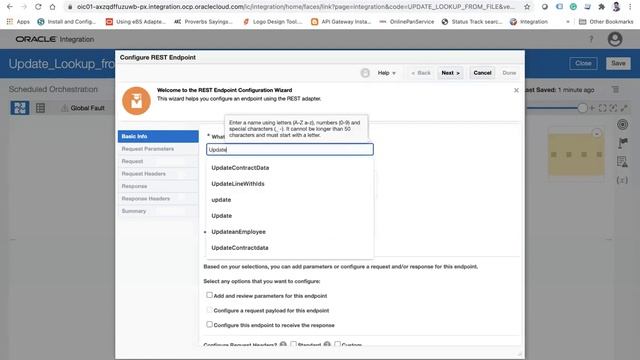Click Cancel in the wizard
Screen dimensions: 640x360
coord(482,73)
